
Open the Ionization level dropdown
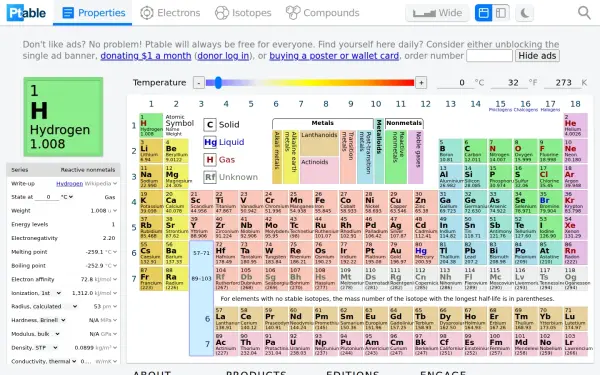pyautogui.click(x=36, y=293)
